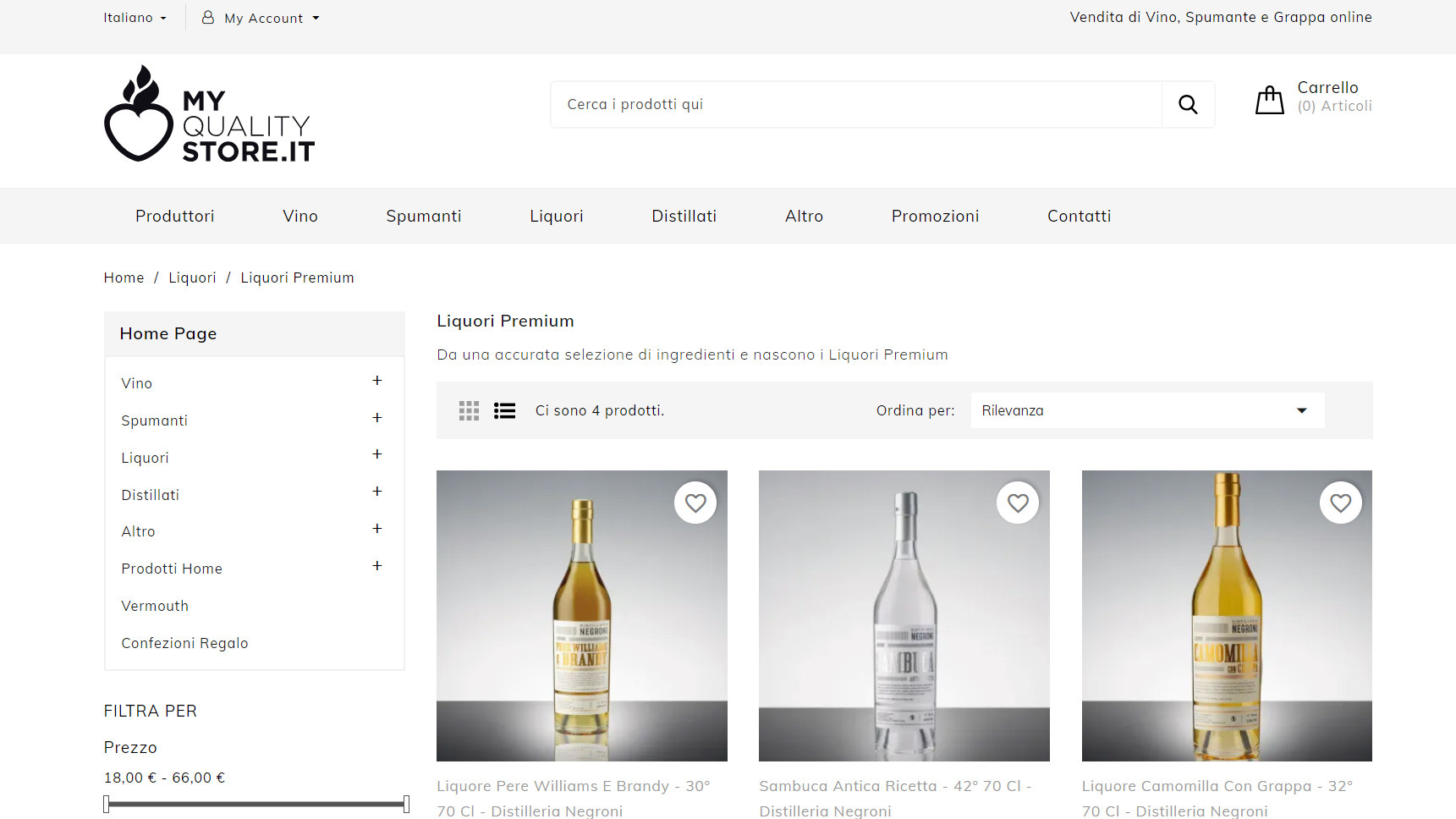This screenshot has width=1456, height=819.
Task: Click the search magnifier icon
Action: [1188, 105]
